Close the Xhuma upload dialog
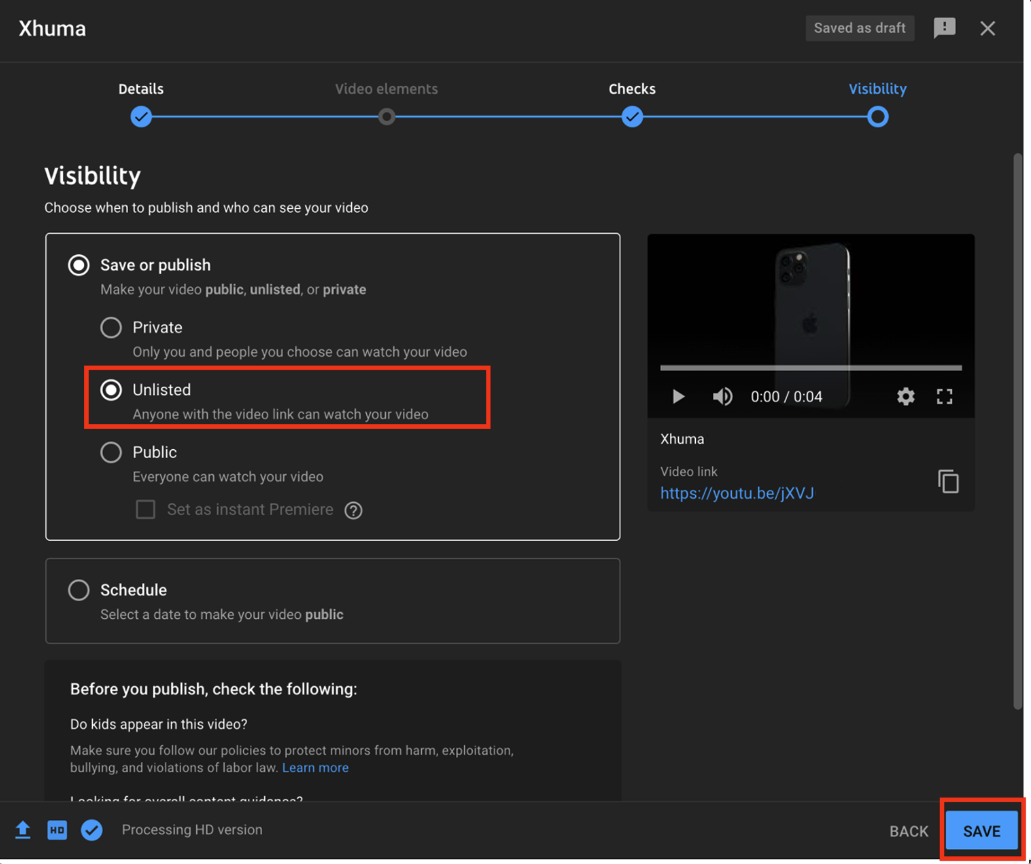Image resolution: width=1031 pixels, height=864 pixels. click(987, 28)
